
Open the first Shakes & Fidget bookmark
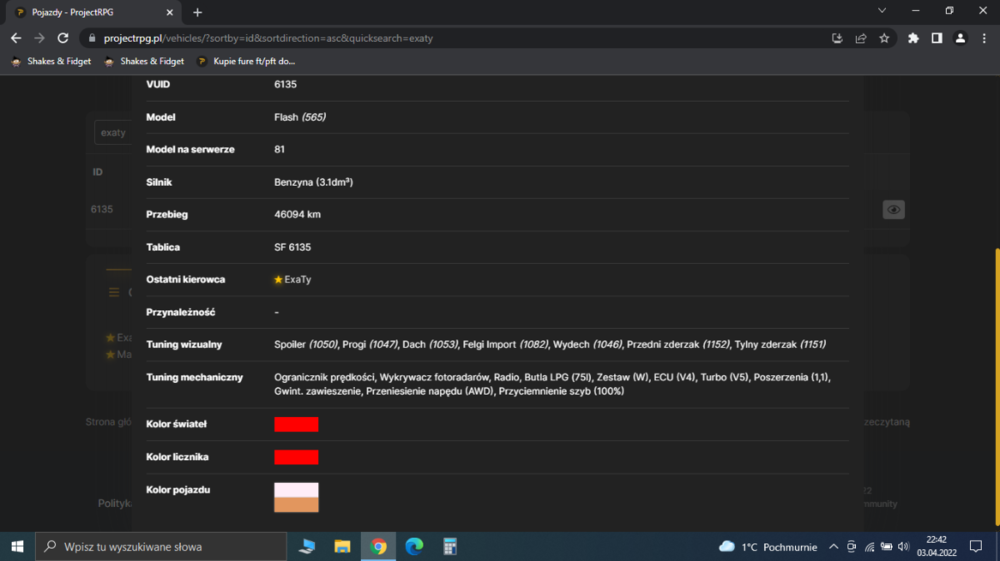[x=51, y=61]
